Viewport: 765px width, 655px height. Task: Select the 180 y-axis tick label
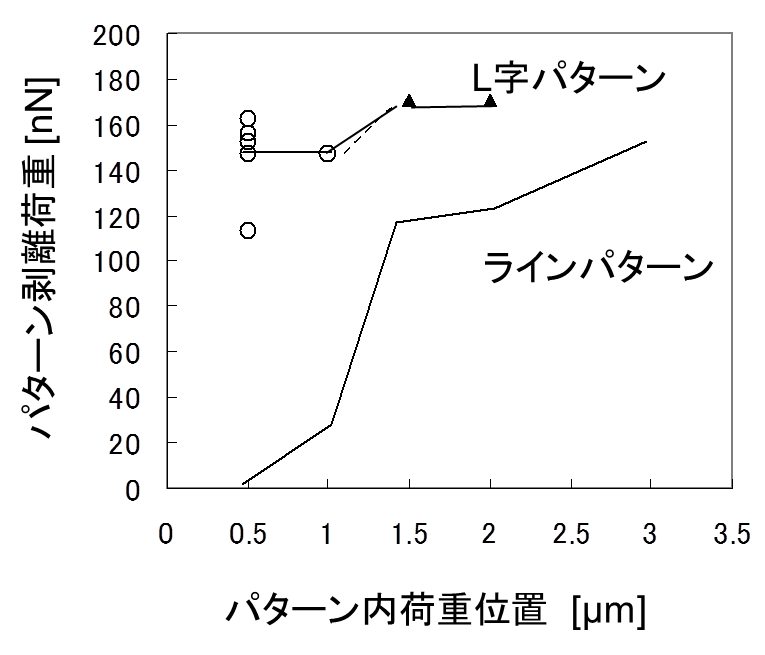(116, 82)
